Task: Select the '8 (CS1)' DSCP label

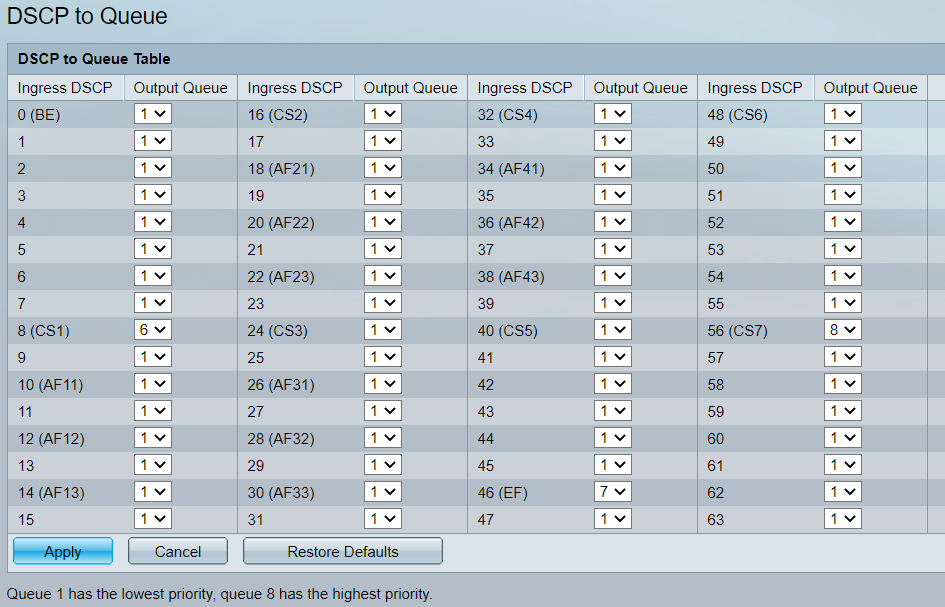Action: (x=43, y=331)
